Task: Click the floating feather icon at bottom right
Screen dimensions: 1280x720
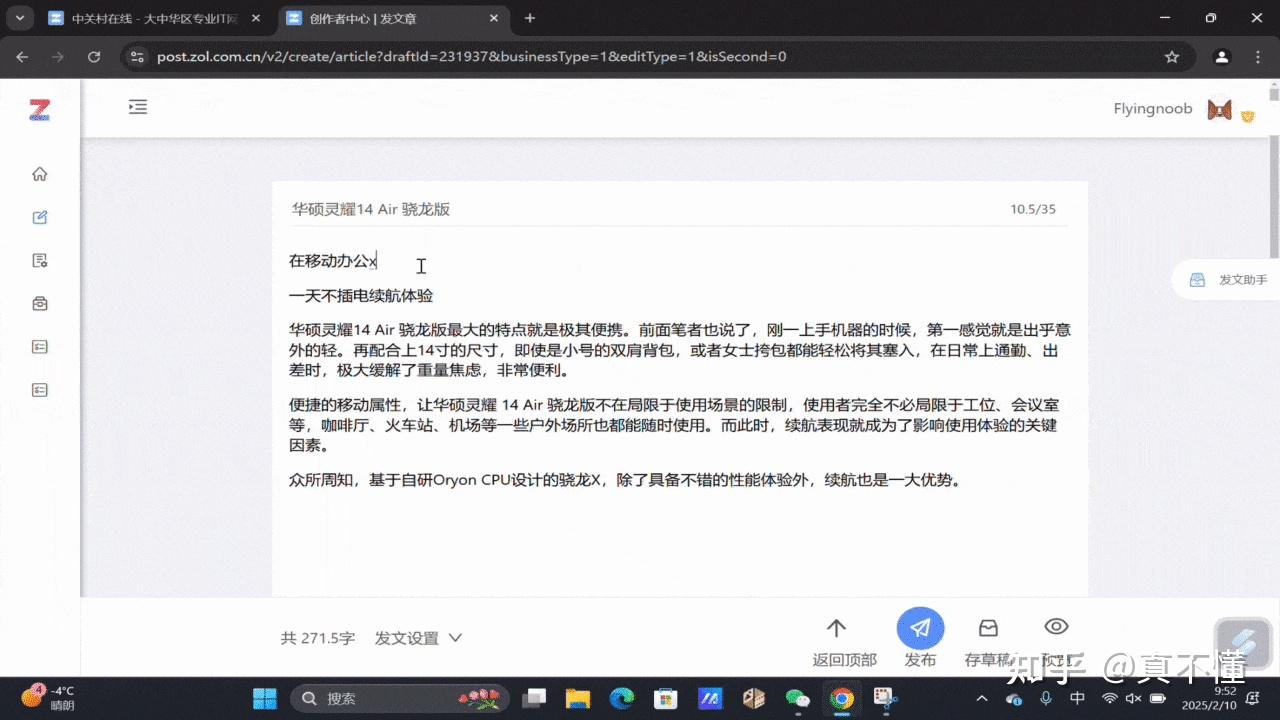Action: click(1243, 642)
